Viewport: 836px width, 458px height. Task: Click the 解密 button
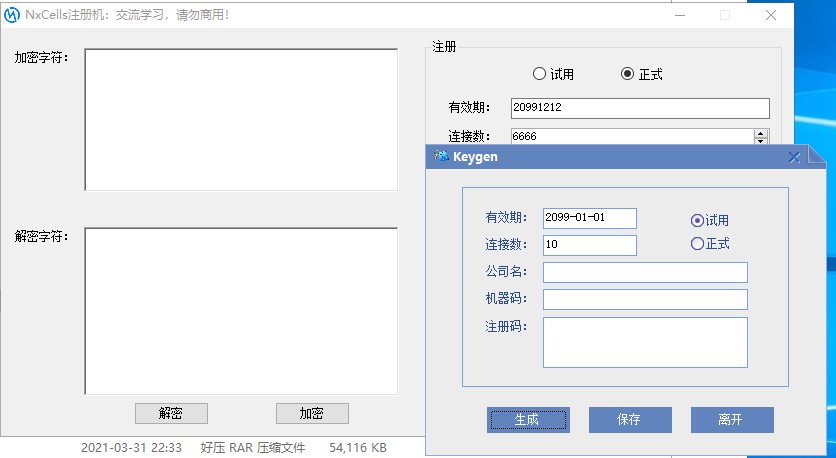[171, 413]
